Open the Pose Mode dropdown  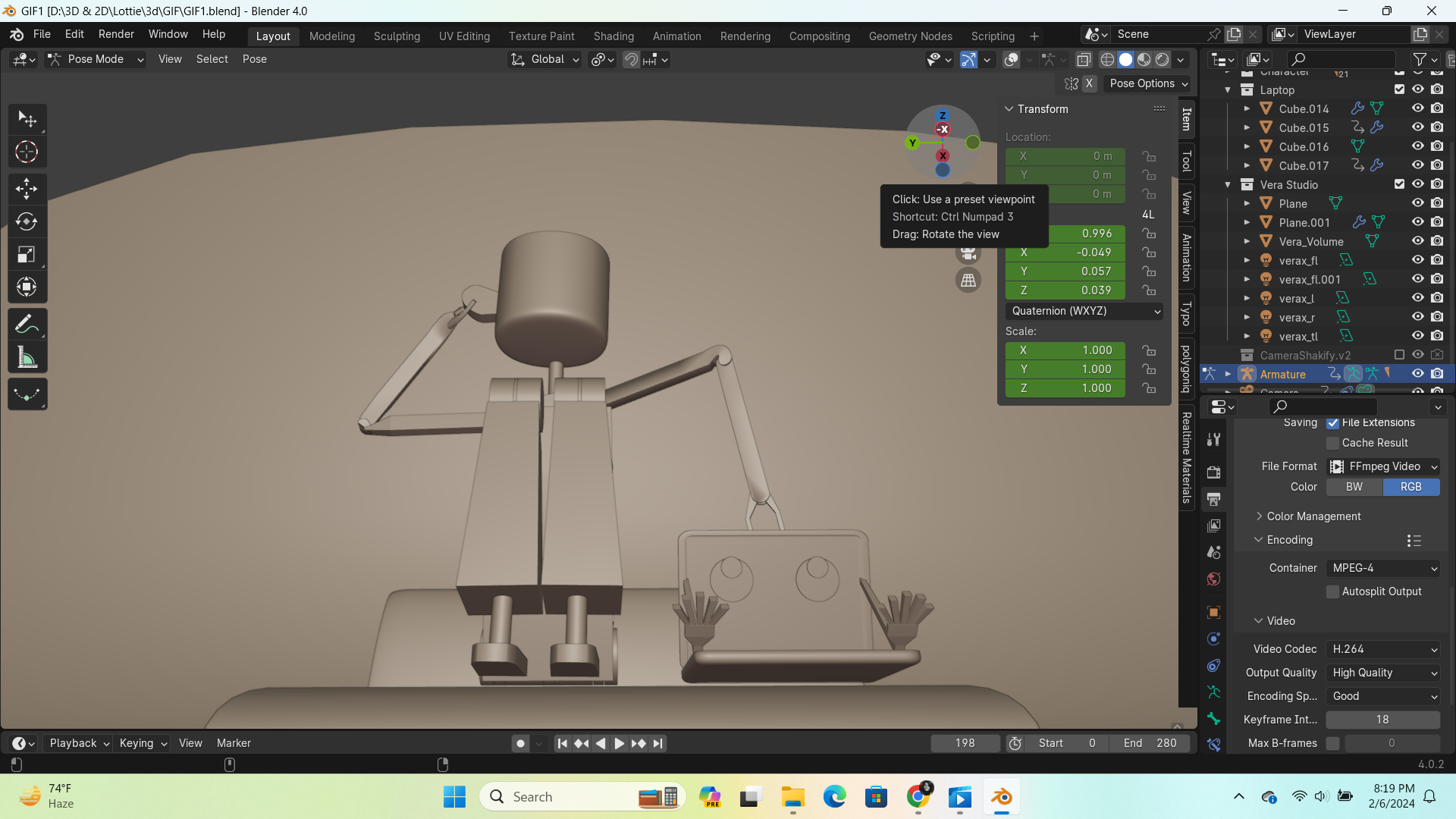(x=96, y=59)
